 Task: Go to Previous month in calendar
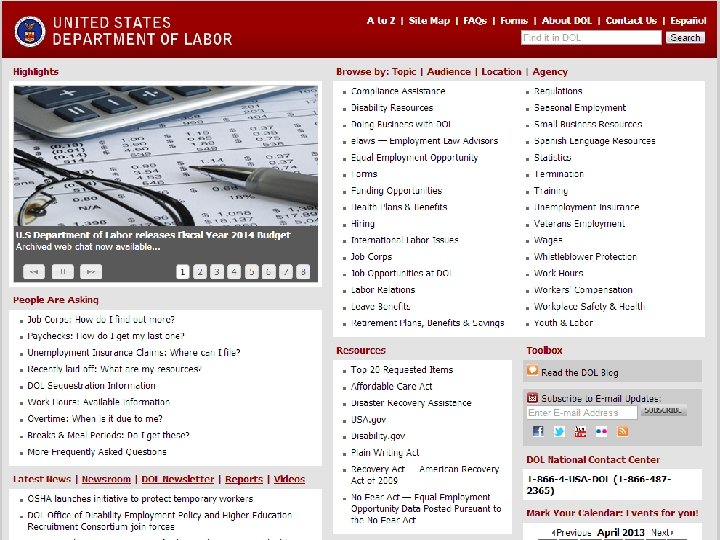click(x=571, y=533)
